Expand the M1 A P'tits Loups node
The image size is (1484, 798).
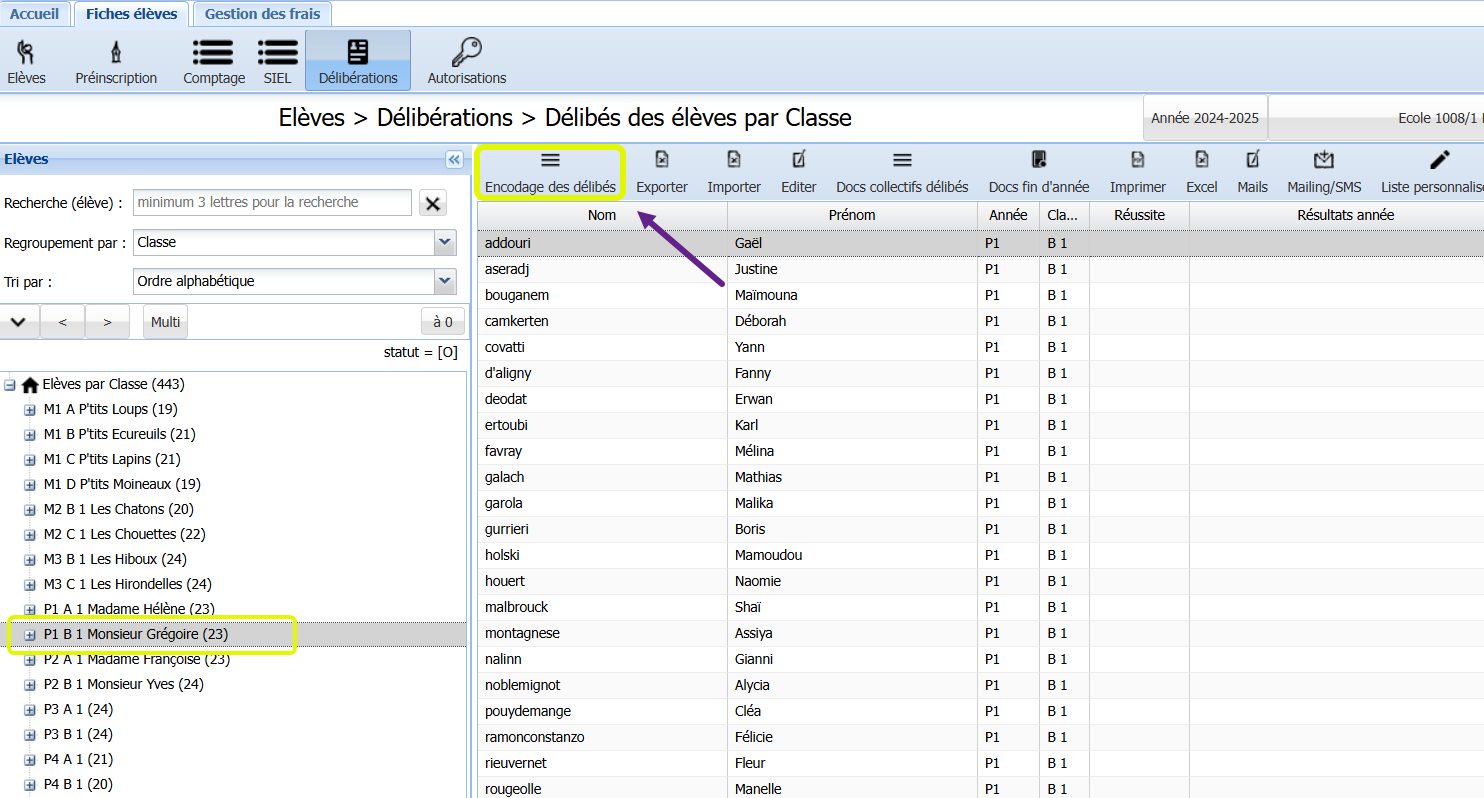point(29,410)
